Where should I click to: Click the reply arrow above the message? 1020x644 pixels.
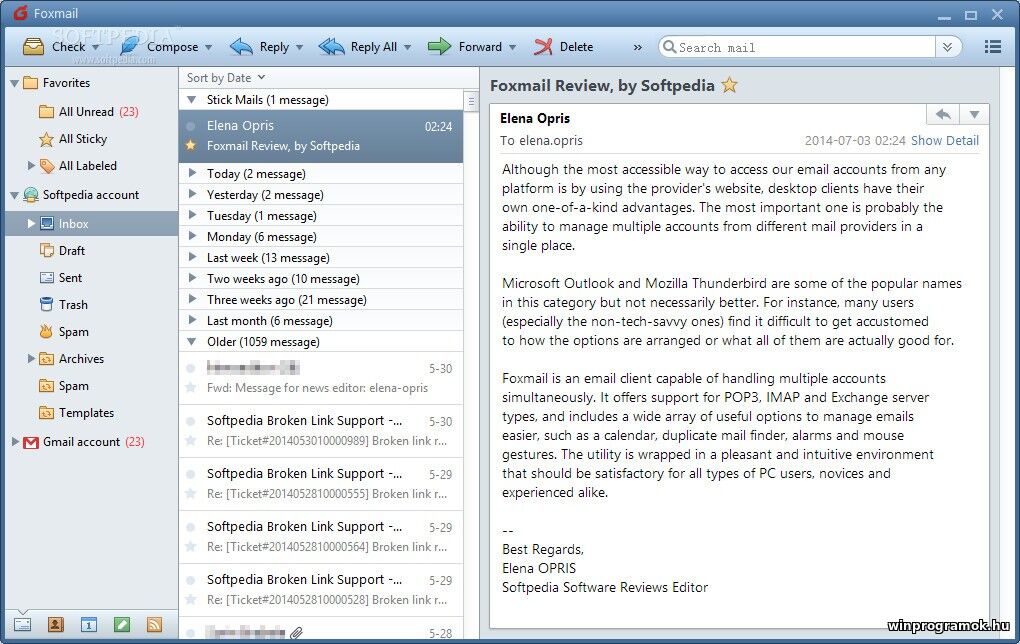pos(941,114)
